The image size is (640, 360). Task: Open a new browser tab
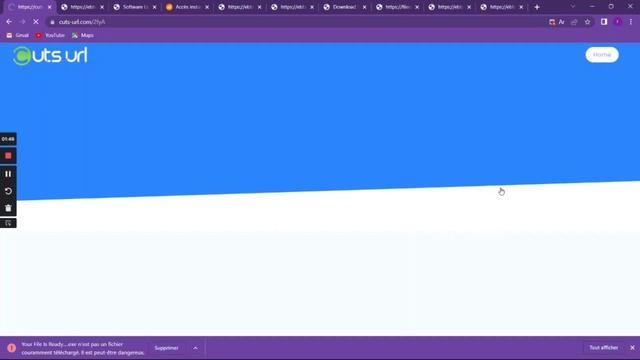pyautogui.click(x=537, y=7)
